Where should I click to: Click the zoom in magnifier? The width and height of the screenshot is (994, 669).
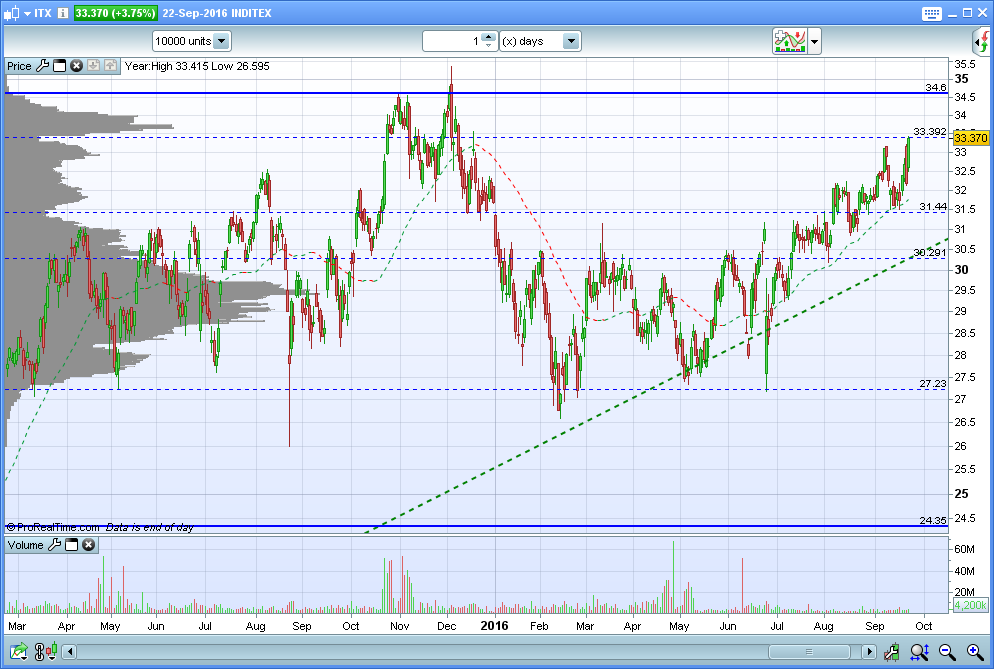[973, 652]
